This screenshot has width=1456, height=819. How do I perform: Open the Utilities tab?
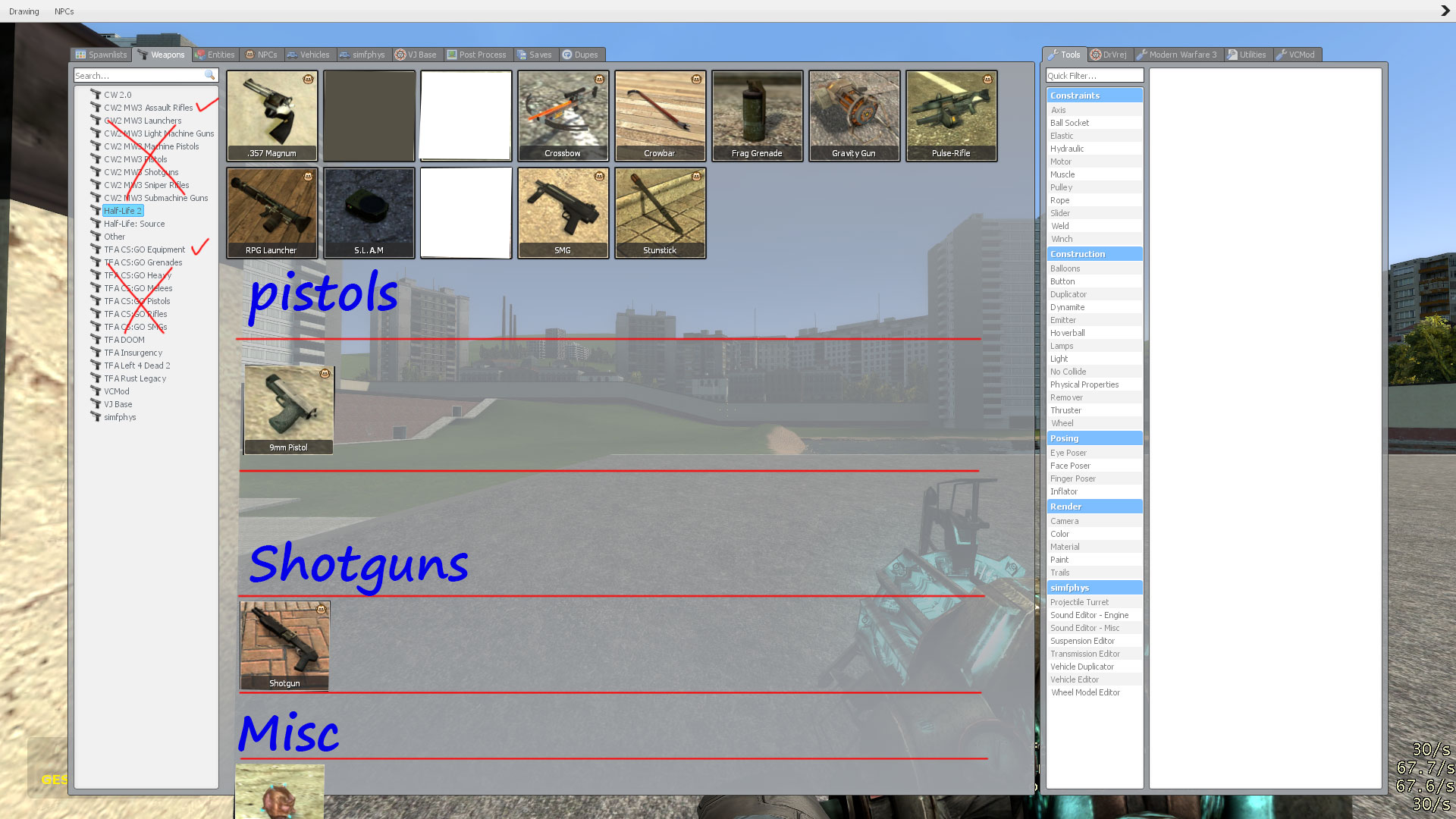tap(1247, 55)
